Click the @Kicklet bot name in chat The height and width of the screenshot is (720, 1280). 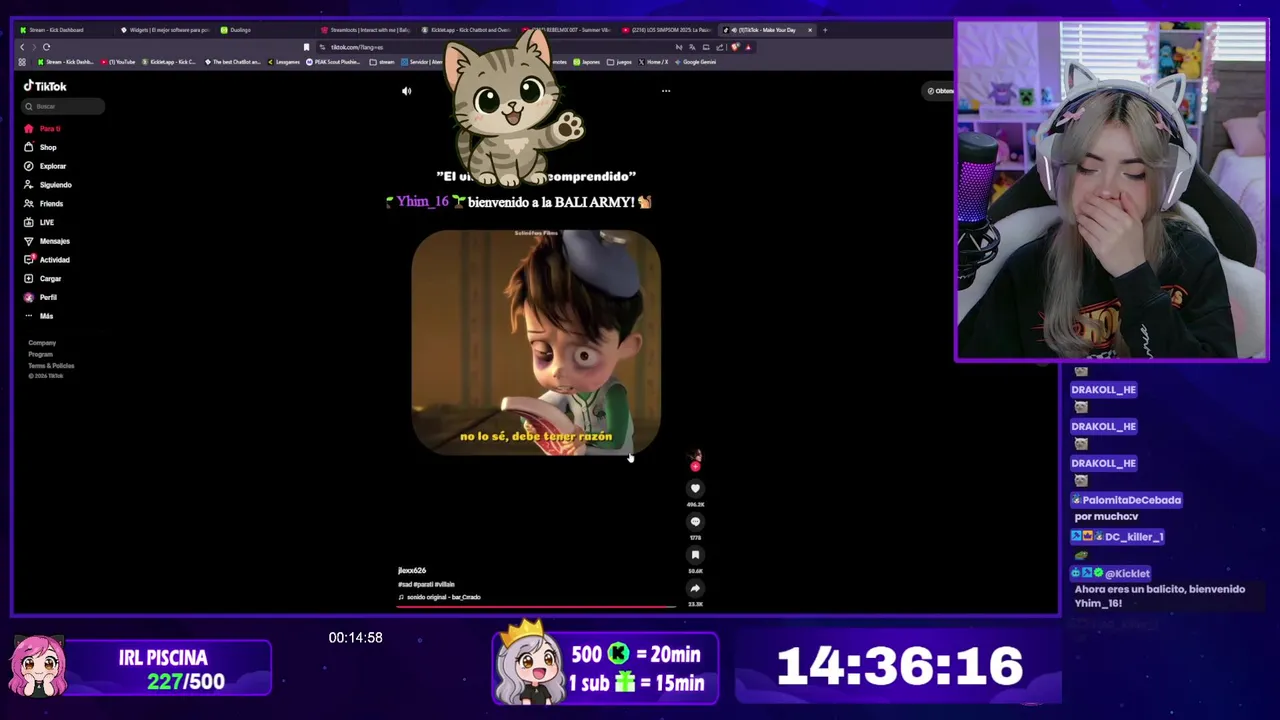[1127, 574]
